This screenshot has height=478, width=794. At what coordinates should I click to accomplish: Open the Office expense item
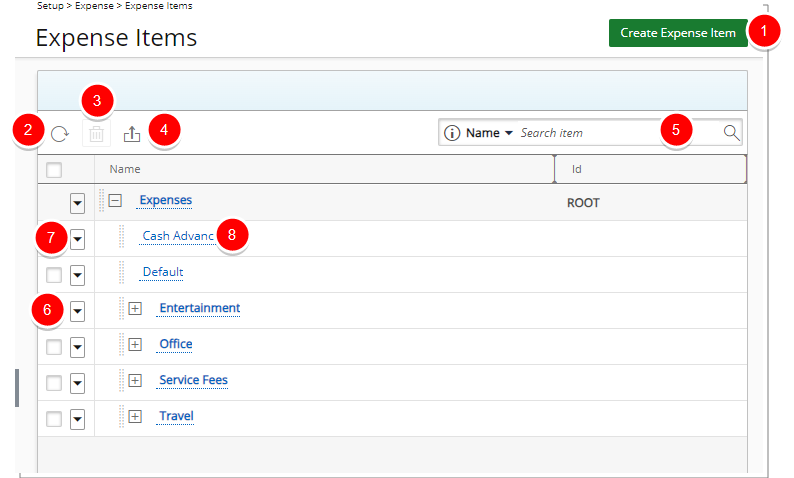(176, 344)
